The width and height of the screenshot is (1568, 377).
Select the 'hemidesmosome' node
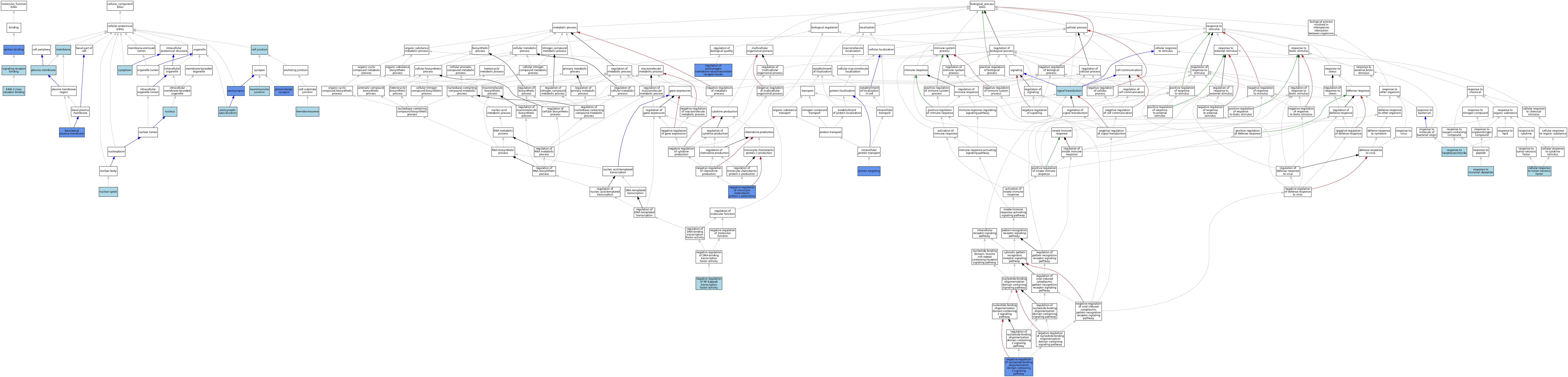click(x=307, y=112)
